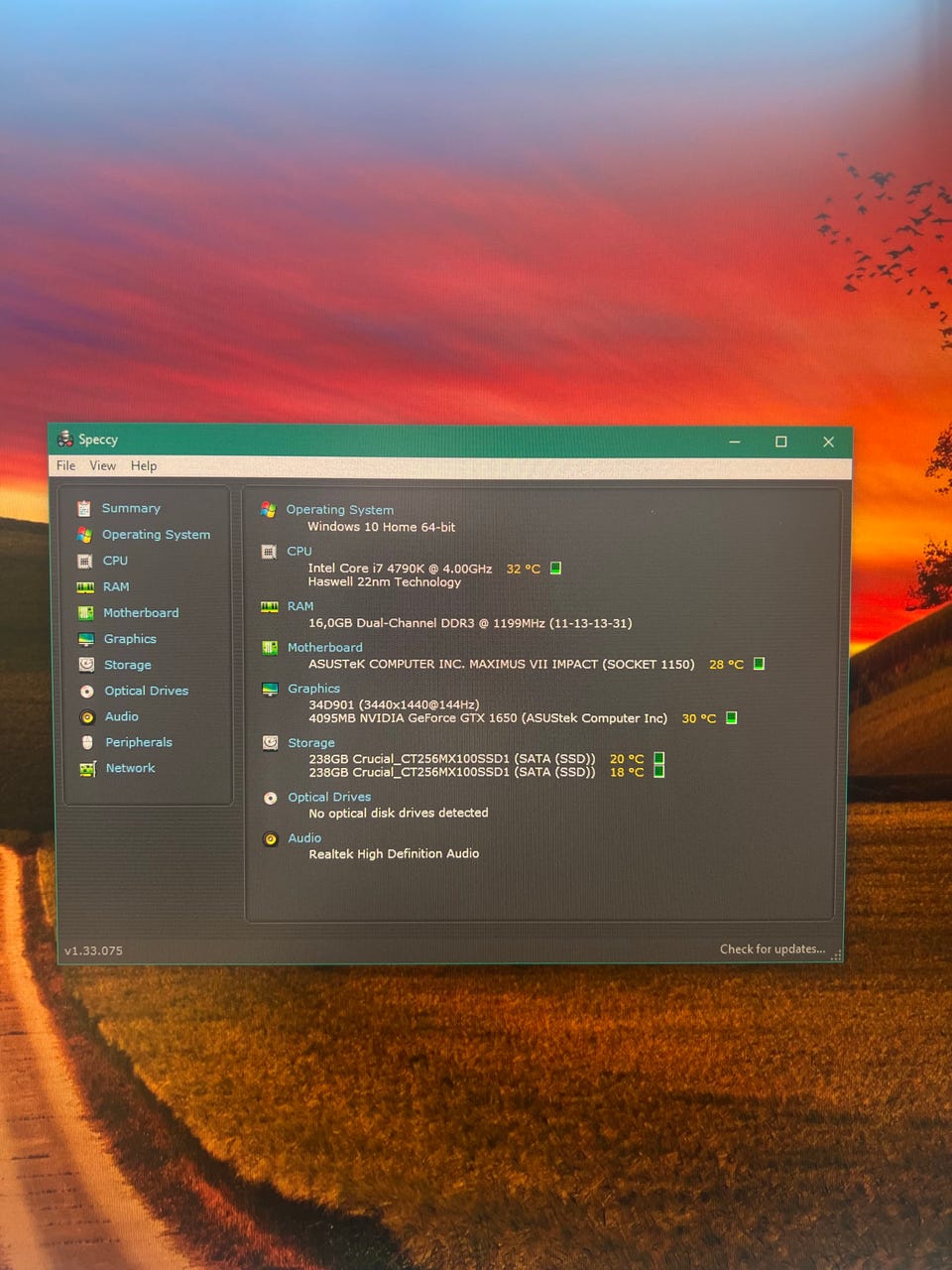Click the version v1.33.075 label
The height and width of the screenshot is (1270, 952).
[93, 951]
